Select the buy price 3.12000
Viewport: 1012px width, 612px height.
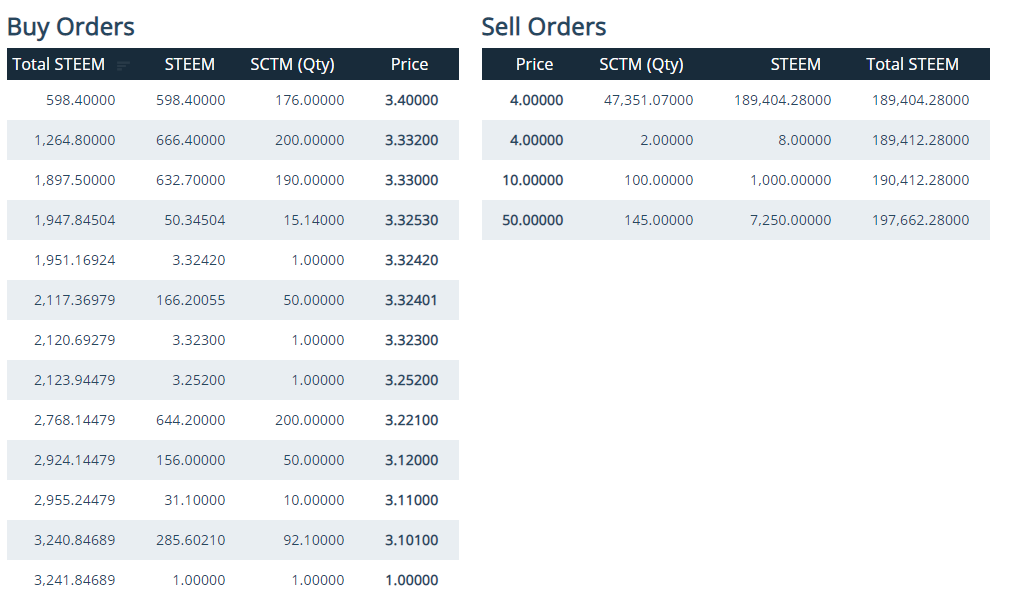[412, 460]
